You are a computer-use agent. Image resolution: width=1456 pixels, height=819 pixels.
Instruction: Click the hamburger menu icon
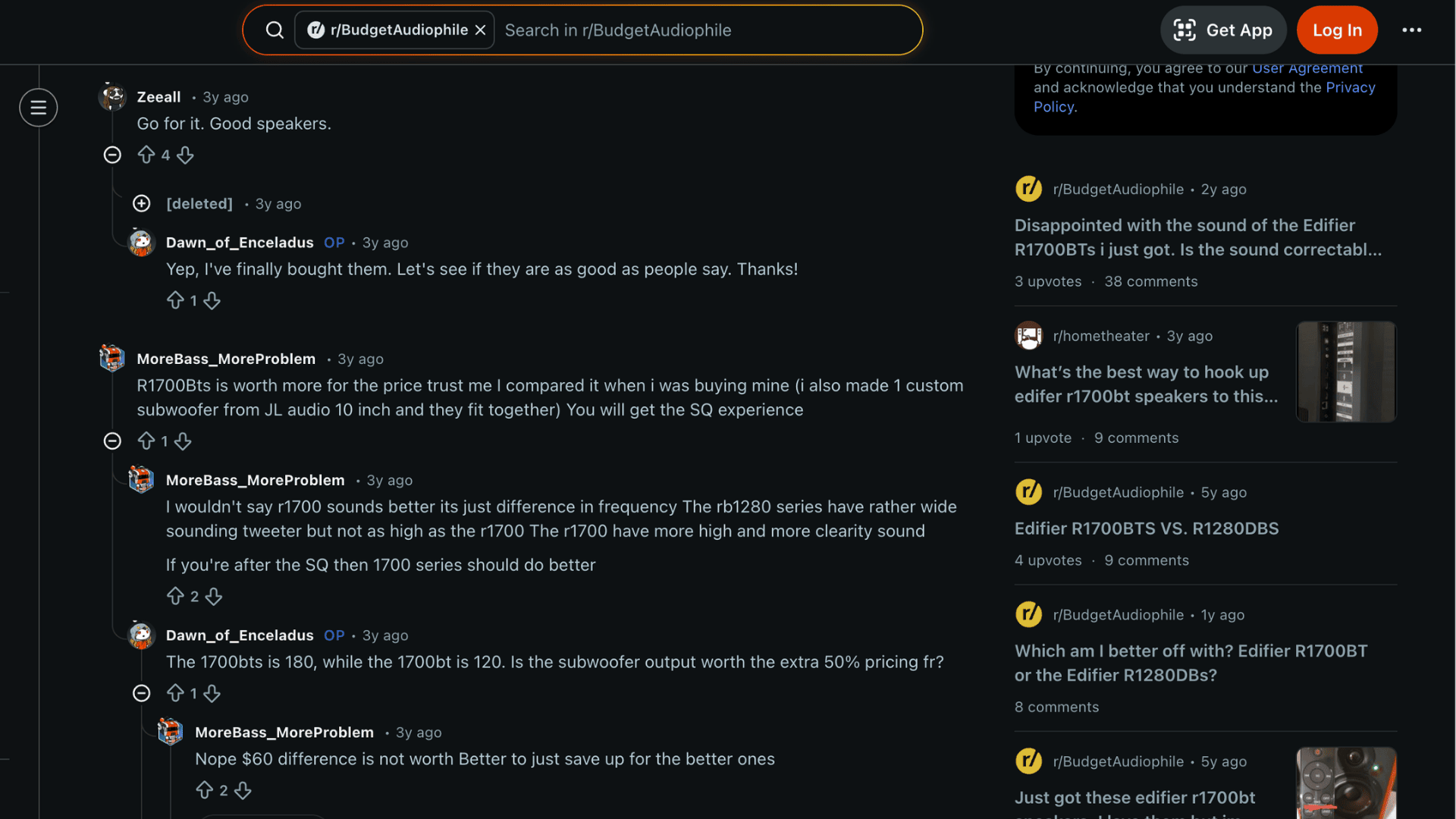click(x=38, y=108)
